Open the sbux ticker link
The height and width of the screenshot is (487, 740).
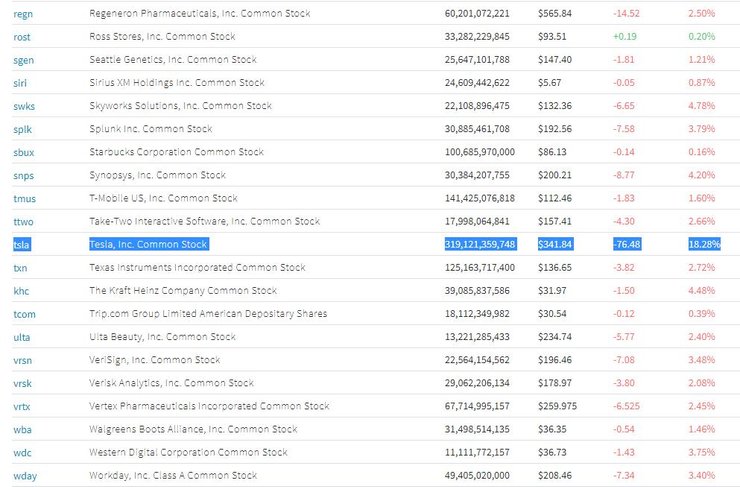(23, 152)
